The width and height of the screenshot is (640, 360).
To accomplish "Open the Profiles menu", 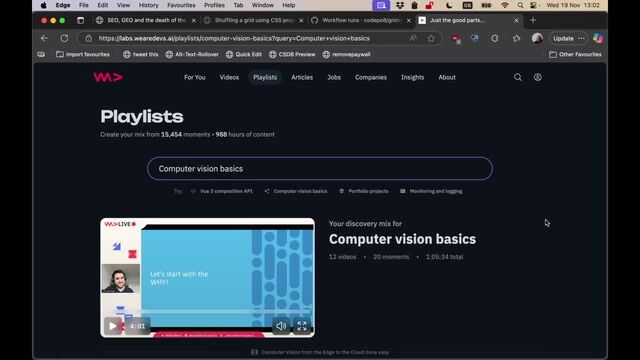I will click(214, 5).
